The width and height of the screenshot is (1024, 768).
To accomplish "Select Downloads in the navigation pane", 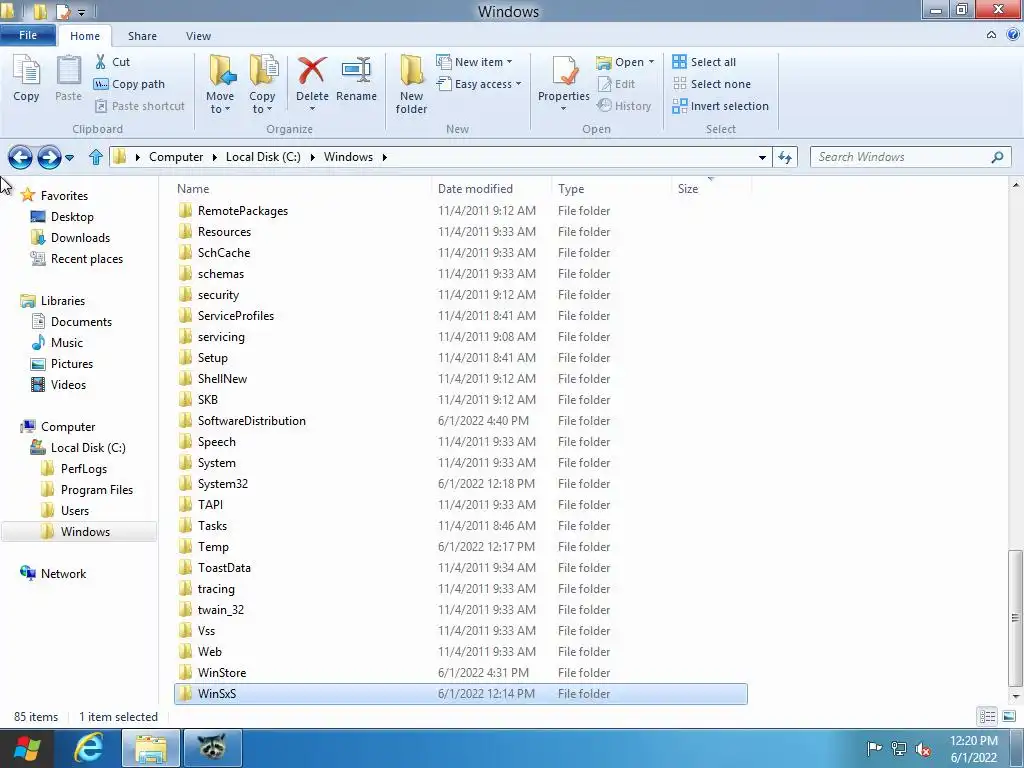I will coord(80,238).
